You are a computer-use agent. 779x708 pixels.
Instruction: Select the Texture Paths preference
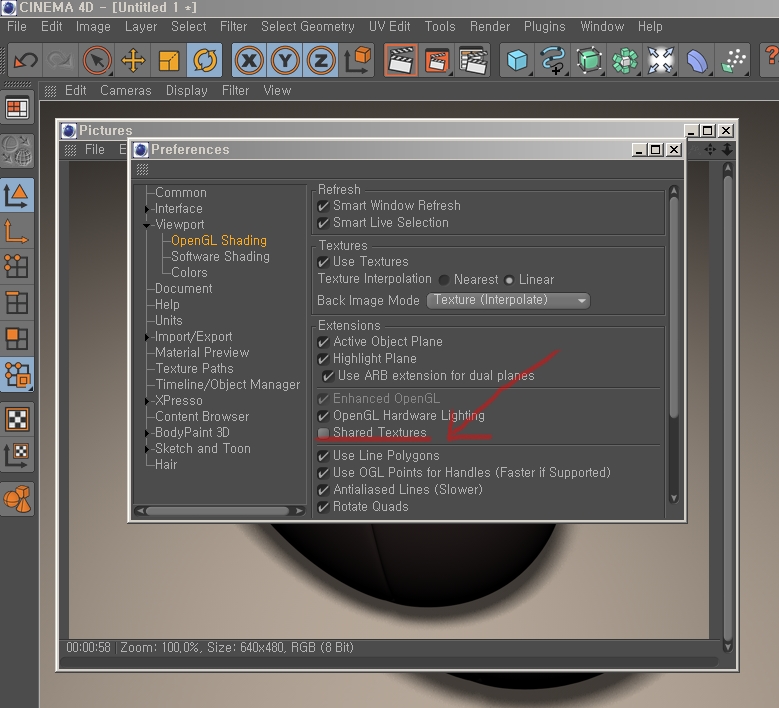(194, 368)
